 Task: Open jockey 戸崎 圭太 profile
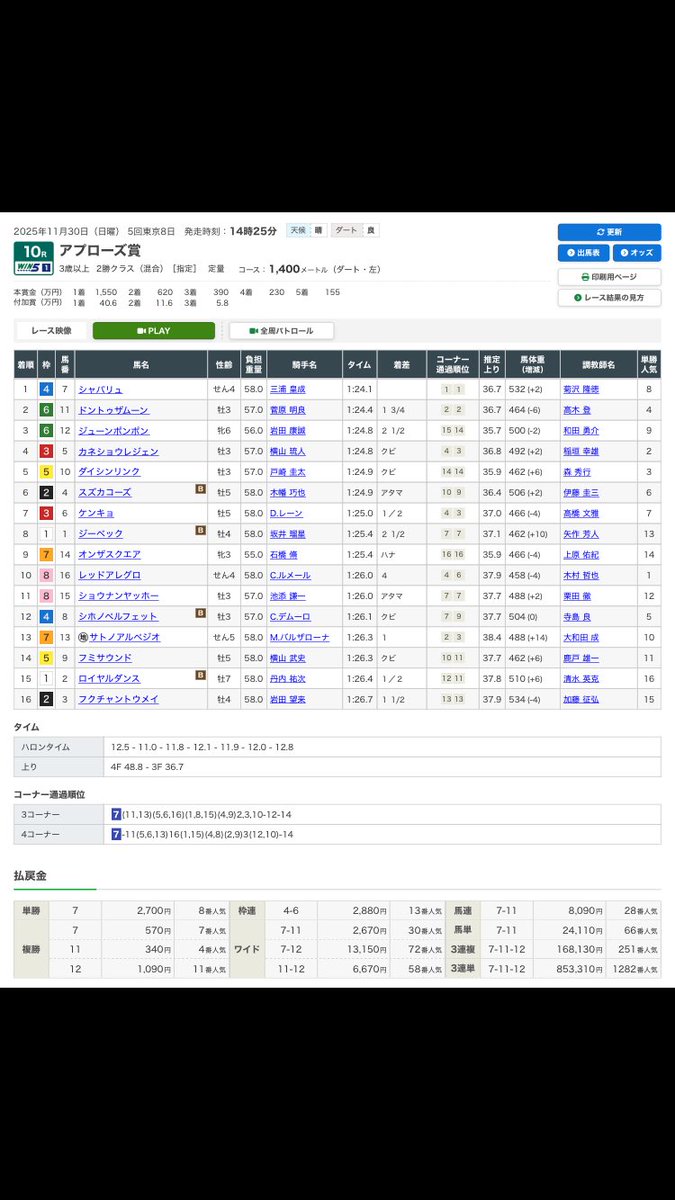pyautogui.click(x=288, y=472)
